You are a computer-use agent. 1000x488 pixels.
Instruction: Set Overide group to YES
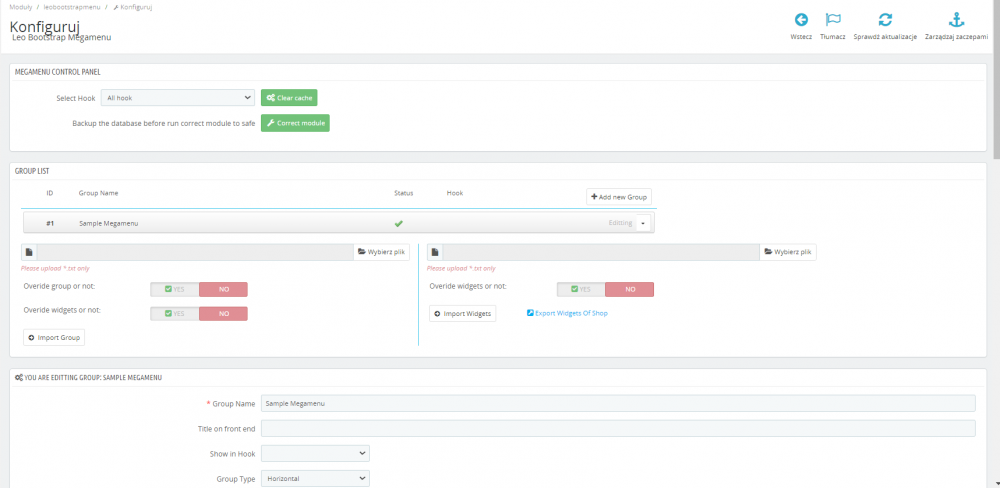click(x=175, y=290)
